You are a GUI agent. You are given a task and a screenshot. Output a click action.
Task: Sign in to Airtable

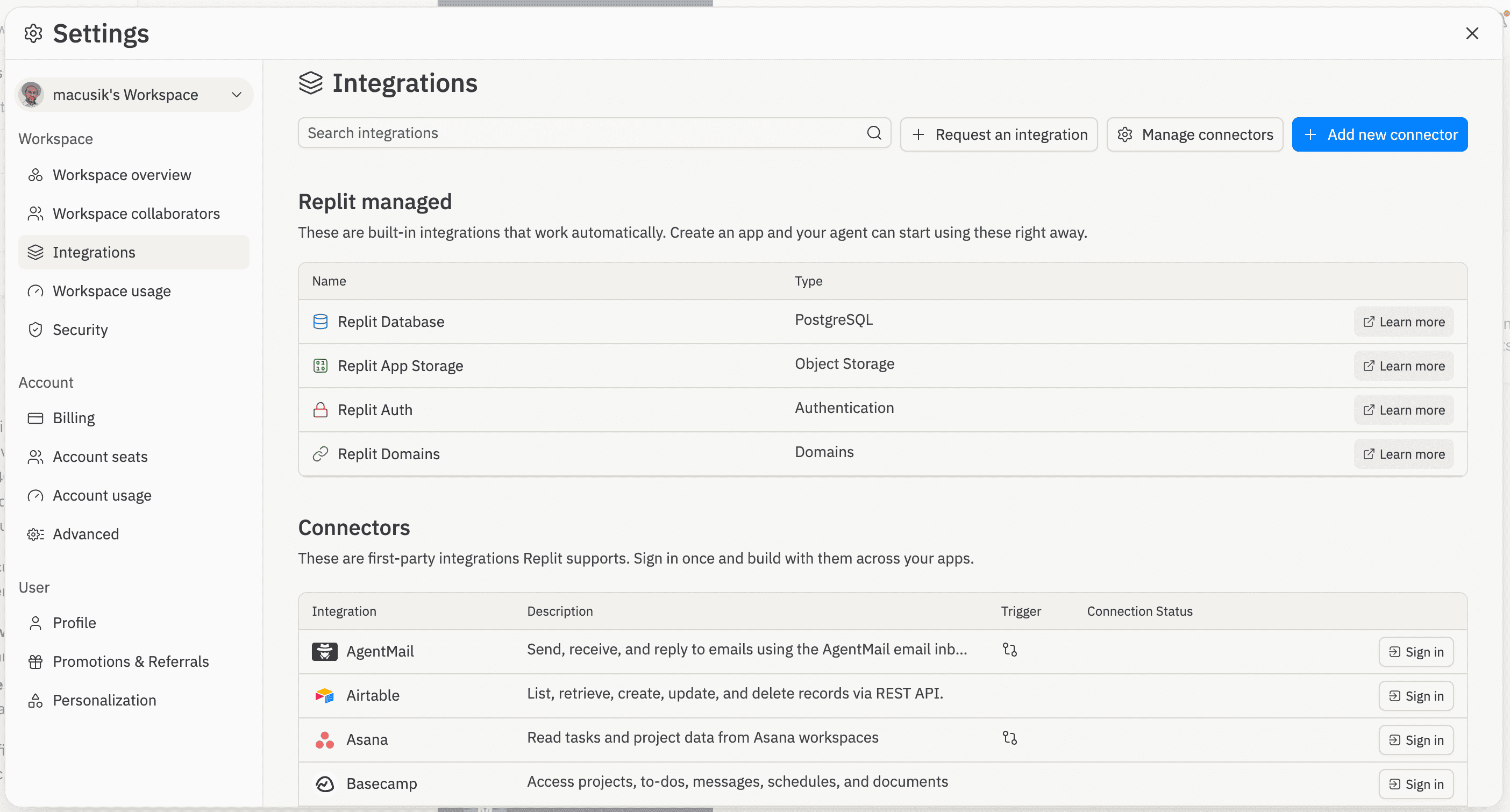pos(1415,696)
